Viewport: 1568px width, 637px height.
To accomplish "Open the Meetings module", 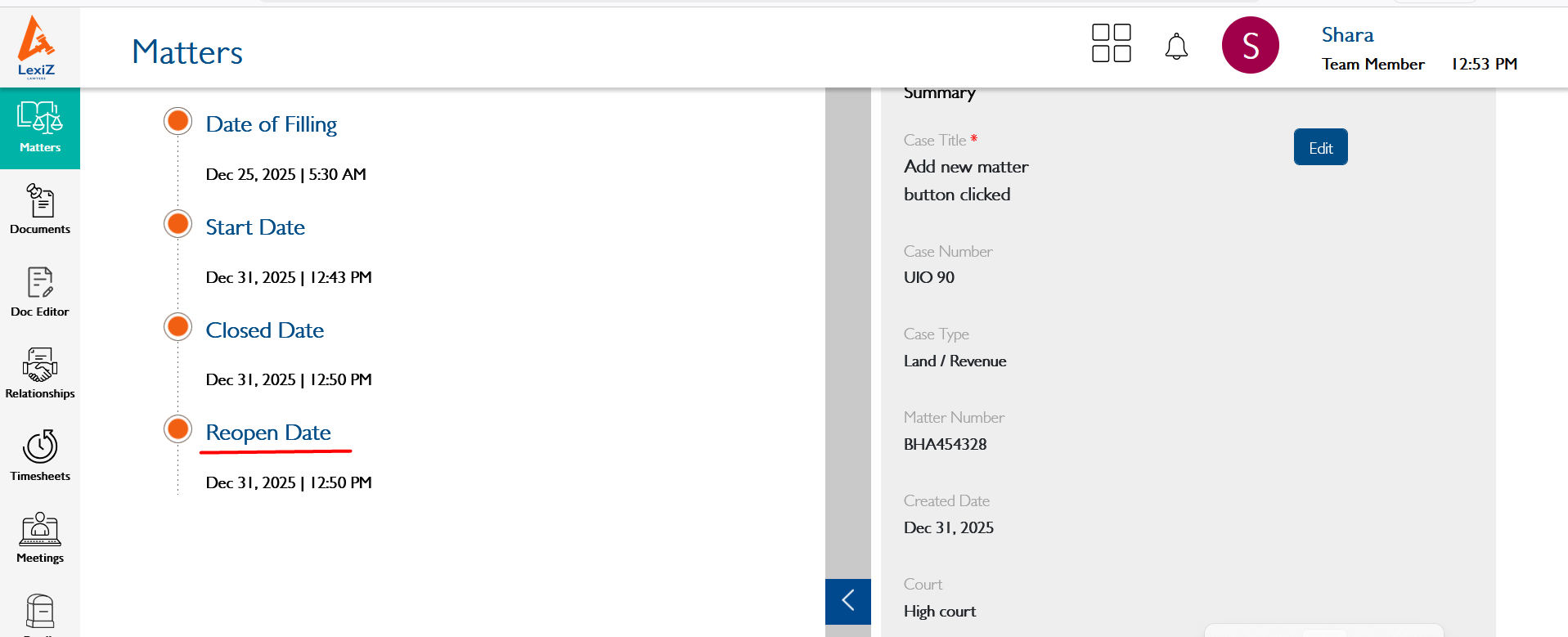I will pyautogui.click(x=40, y=537).
